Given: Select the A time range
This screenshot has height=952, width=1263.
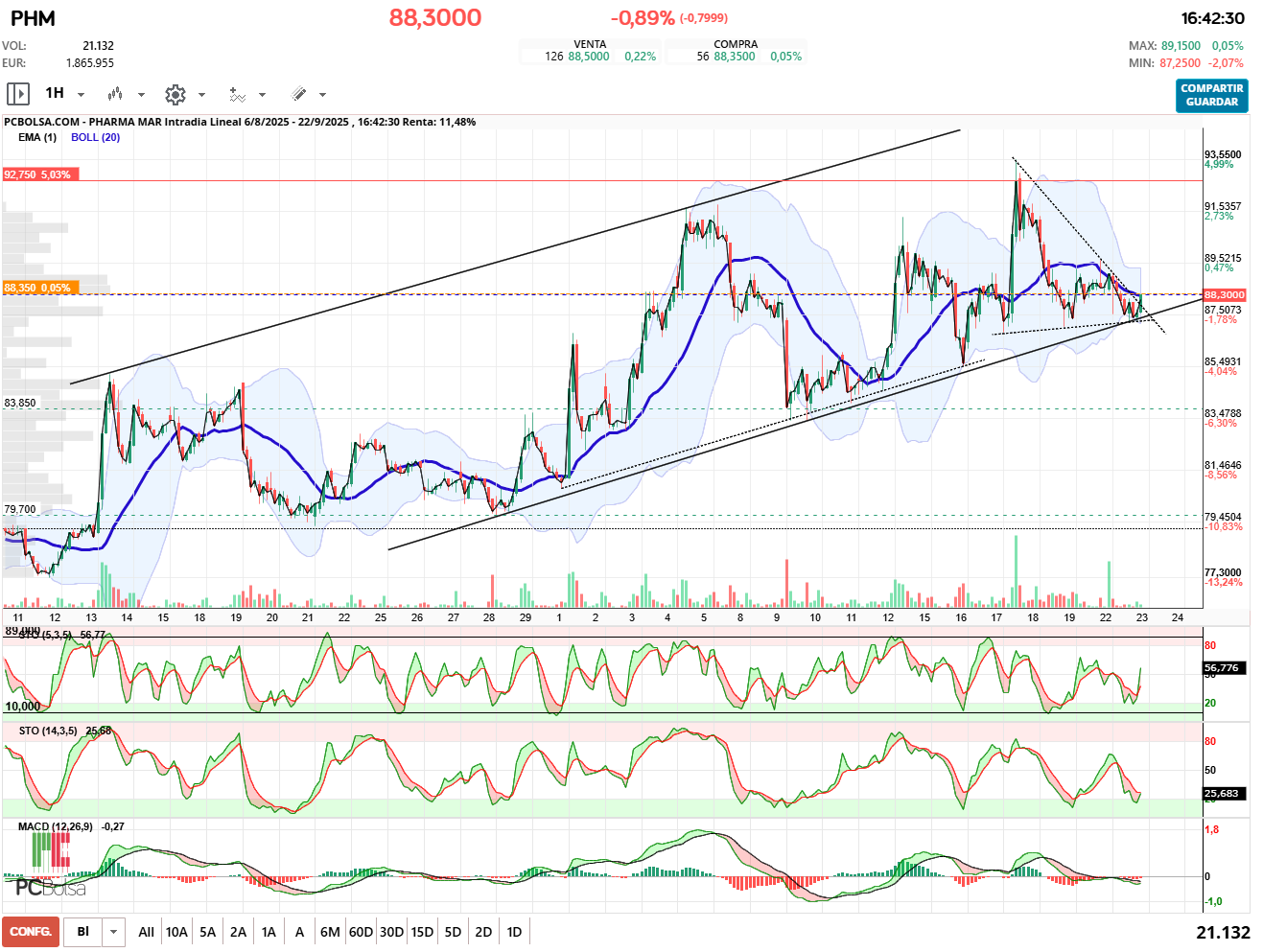Looking at the screenshot, I should (x=299, y=932).
